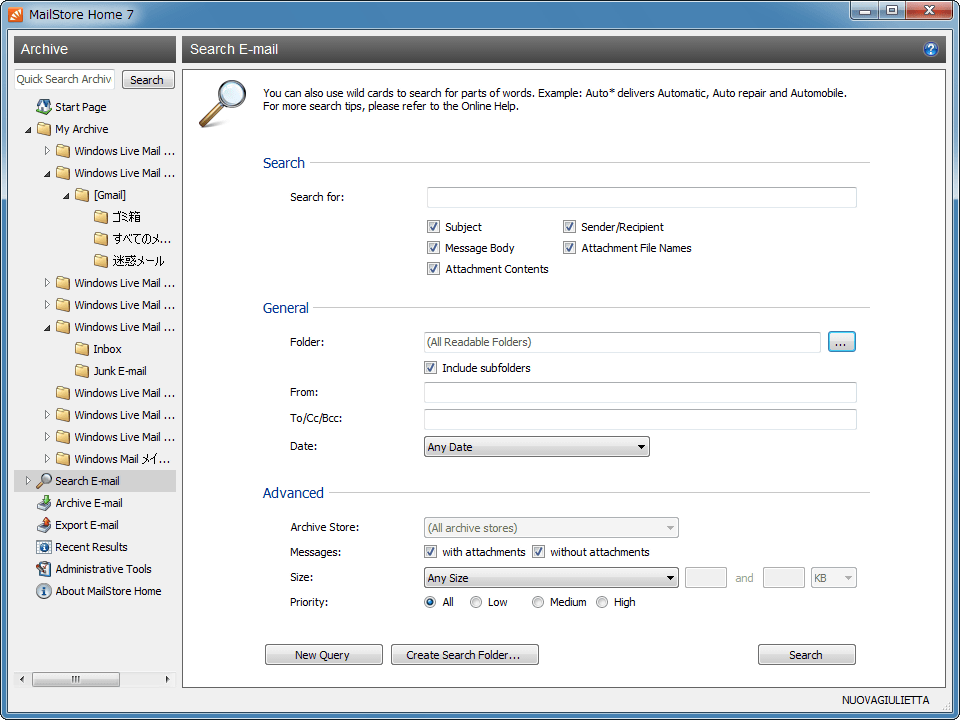
Task: Select the Low priority radio button
Action: [x=476, y=602]
